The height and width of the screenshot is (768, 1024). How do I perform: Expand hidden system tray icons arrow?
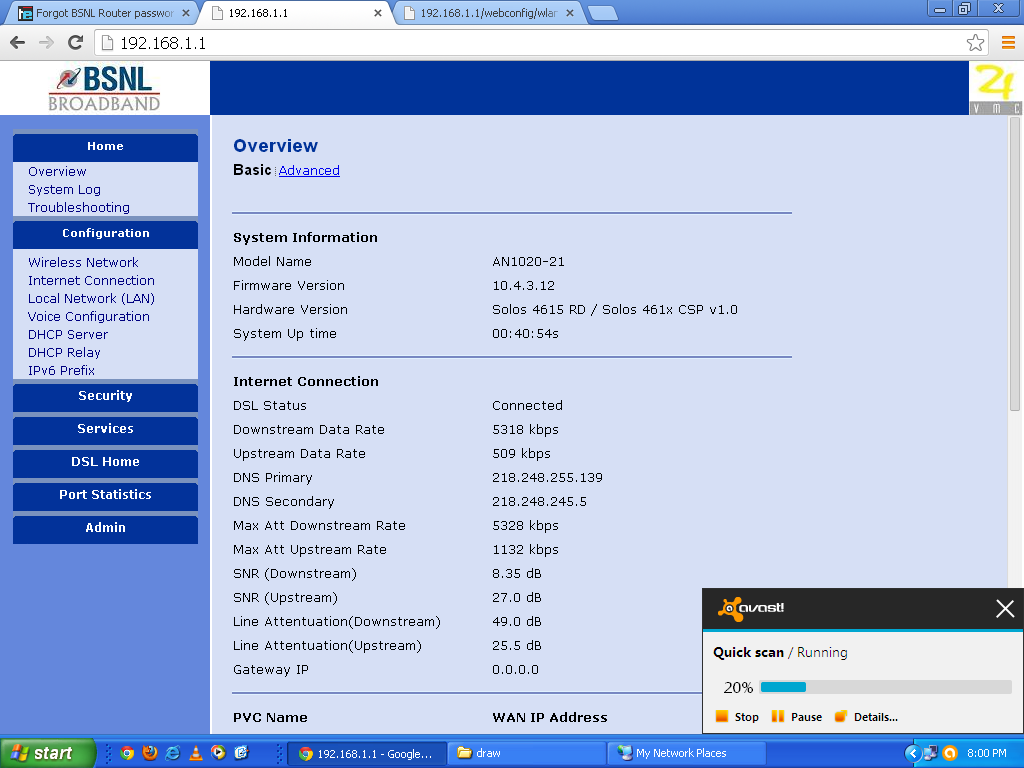tap(912, 753)
